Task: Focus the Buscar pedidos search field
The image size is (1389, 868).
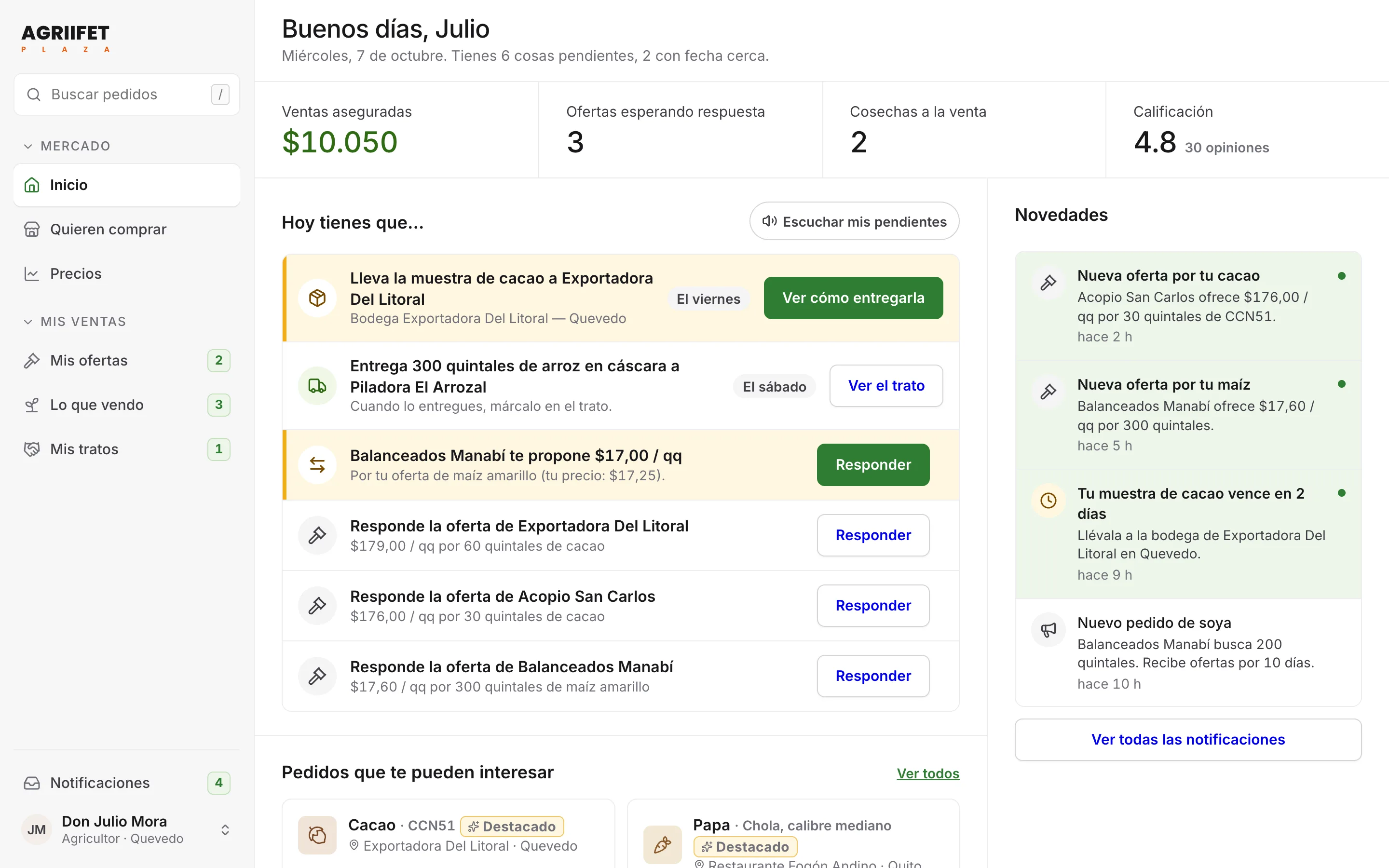Action: (127, 94)
